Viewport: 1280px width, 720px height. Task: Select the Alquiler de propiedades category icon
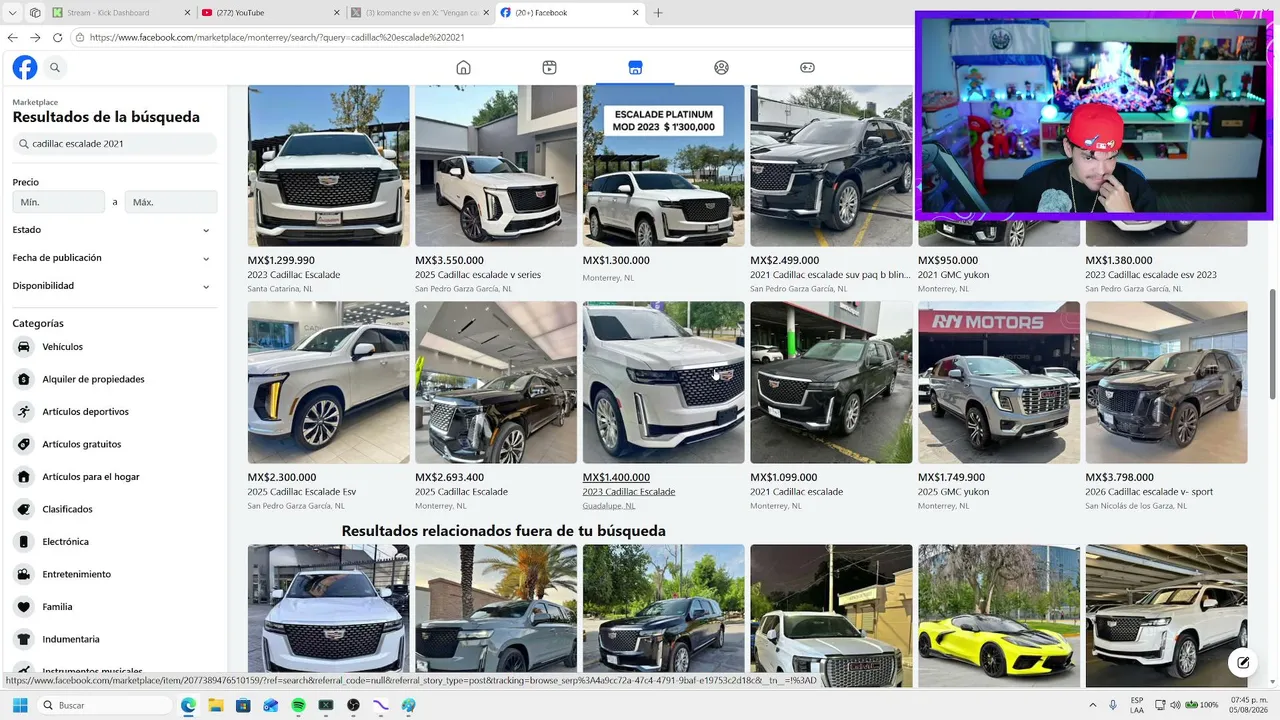coord(23,379)
